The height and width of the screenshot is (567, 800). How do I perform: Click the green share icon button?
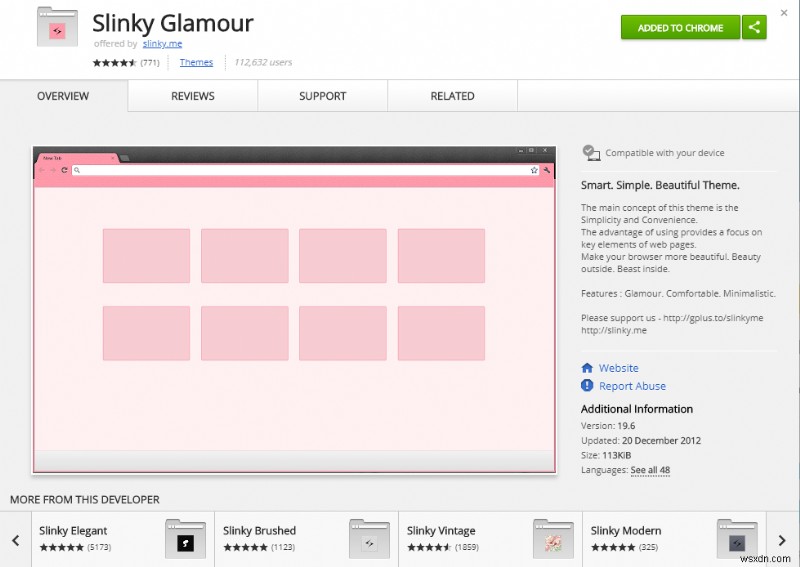tap(754, 27)
